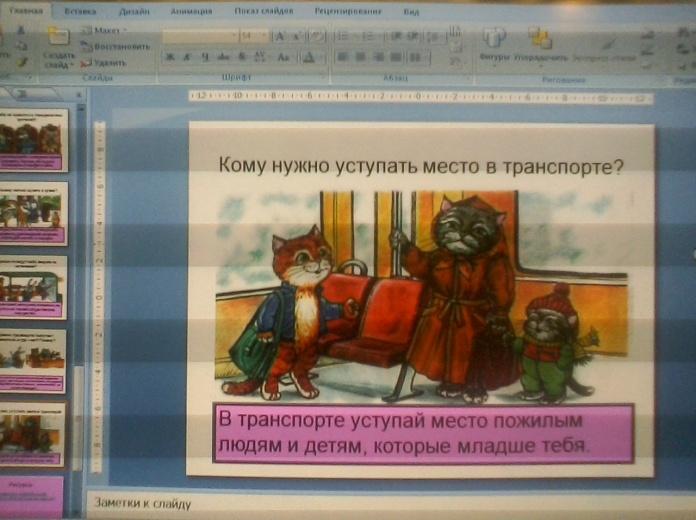Click the Cut scissors icon
696x520 pixels.
point(21,30)
